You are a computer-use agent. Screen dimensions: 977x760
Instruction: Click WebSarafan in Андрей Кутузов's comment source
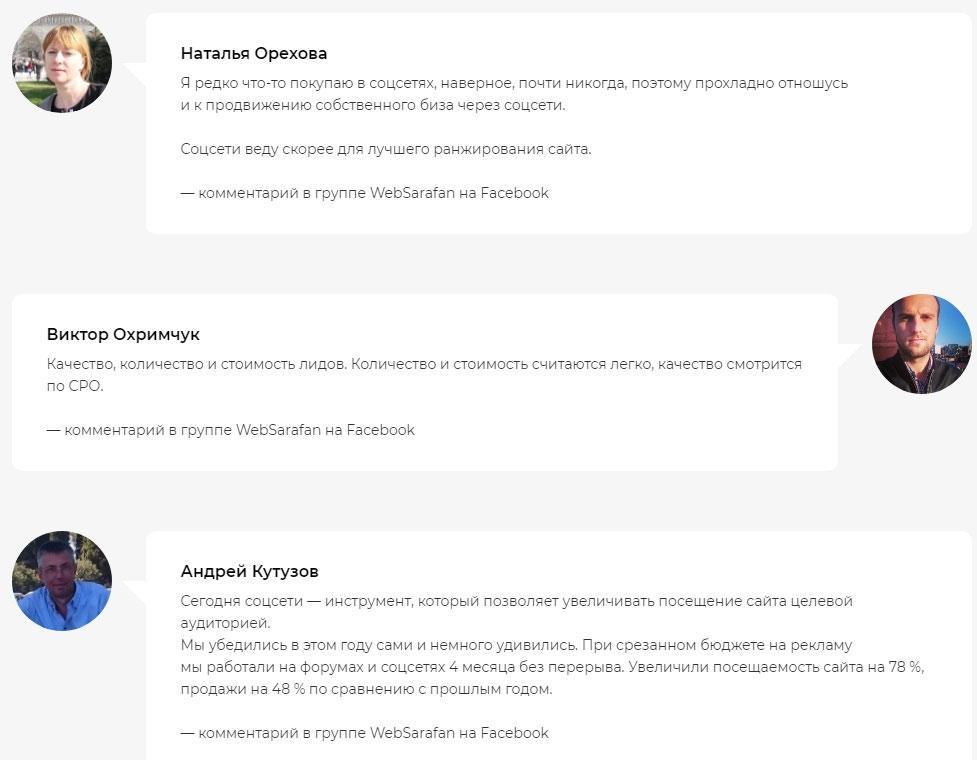pyautogui.click(x=412, y=733)
